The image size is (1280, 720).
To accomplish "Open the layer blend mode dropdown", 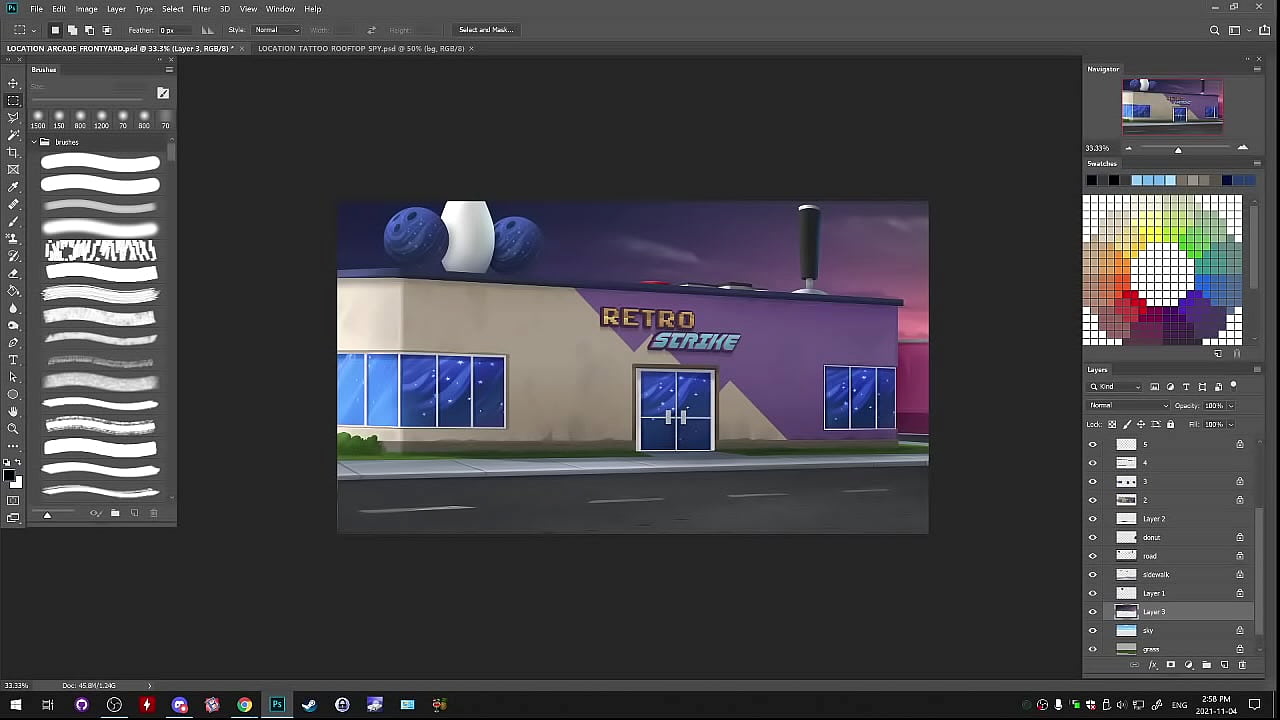I will [x=1128, y=406].
